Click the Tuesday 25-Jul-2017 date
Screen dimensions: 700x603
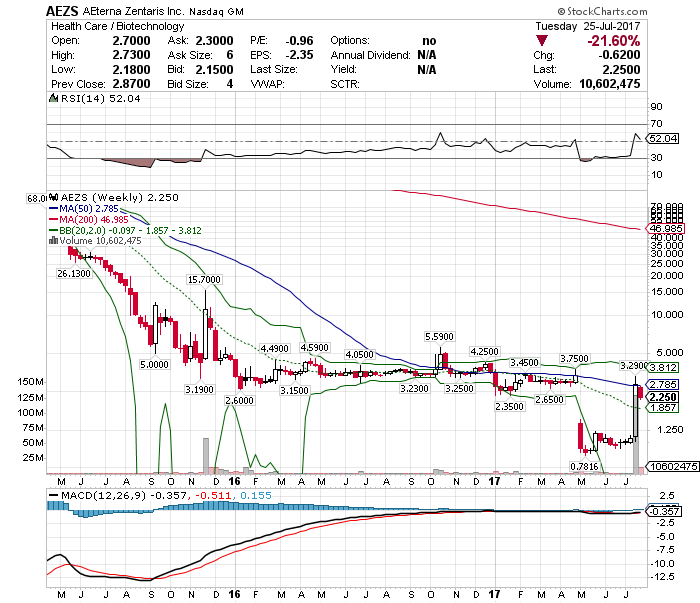click(588, 26)
